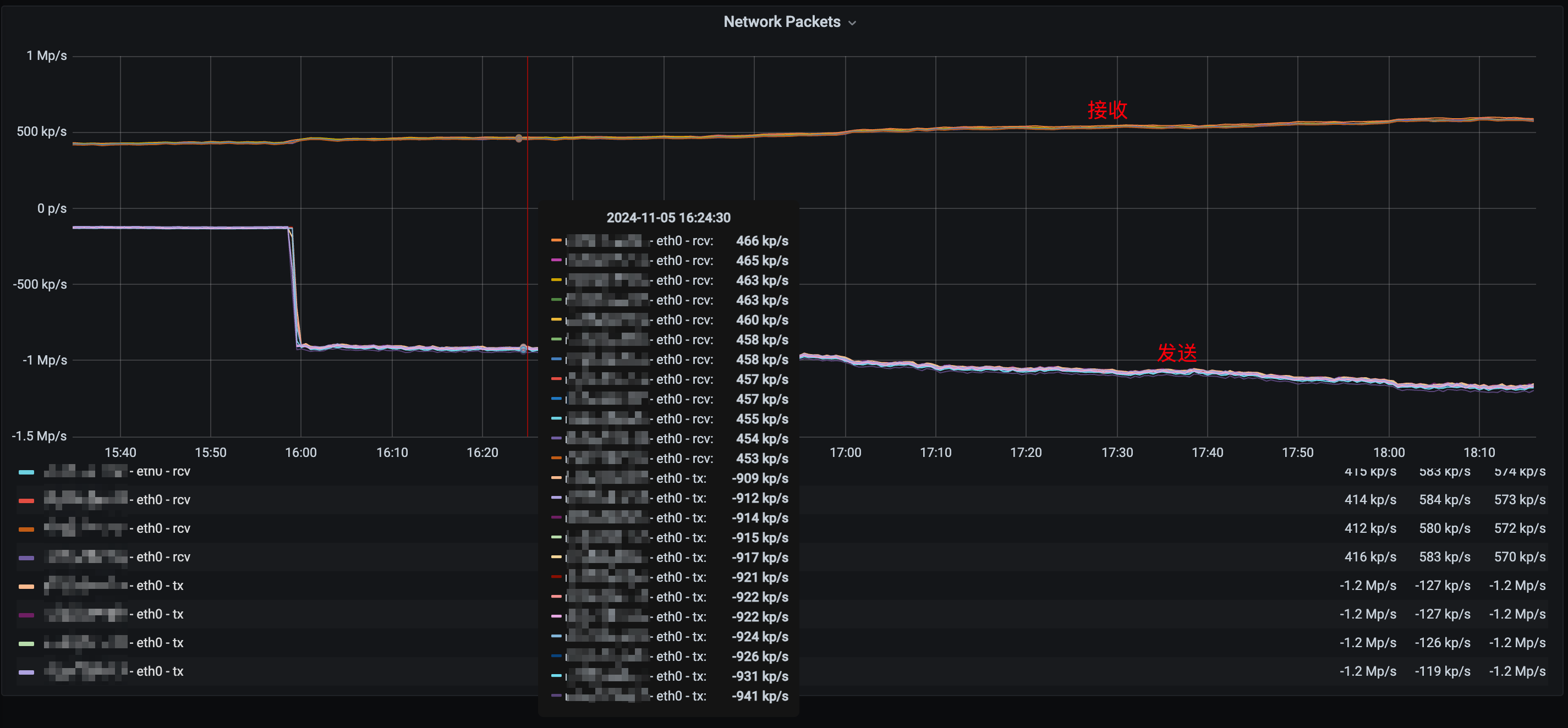Click the -917 kp/s tooltip value
1568x728 pixels.
[x=760, y=557]
